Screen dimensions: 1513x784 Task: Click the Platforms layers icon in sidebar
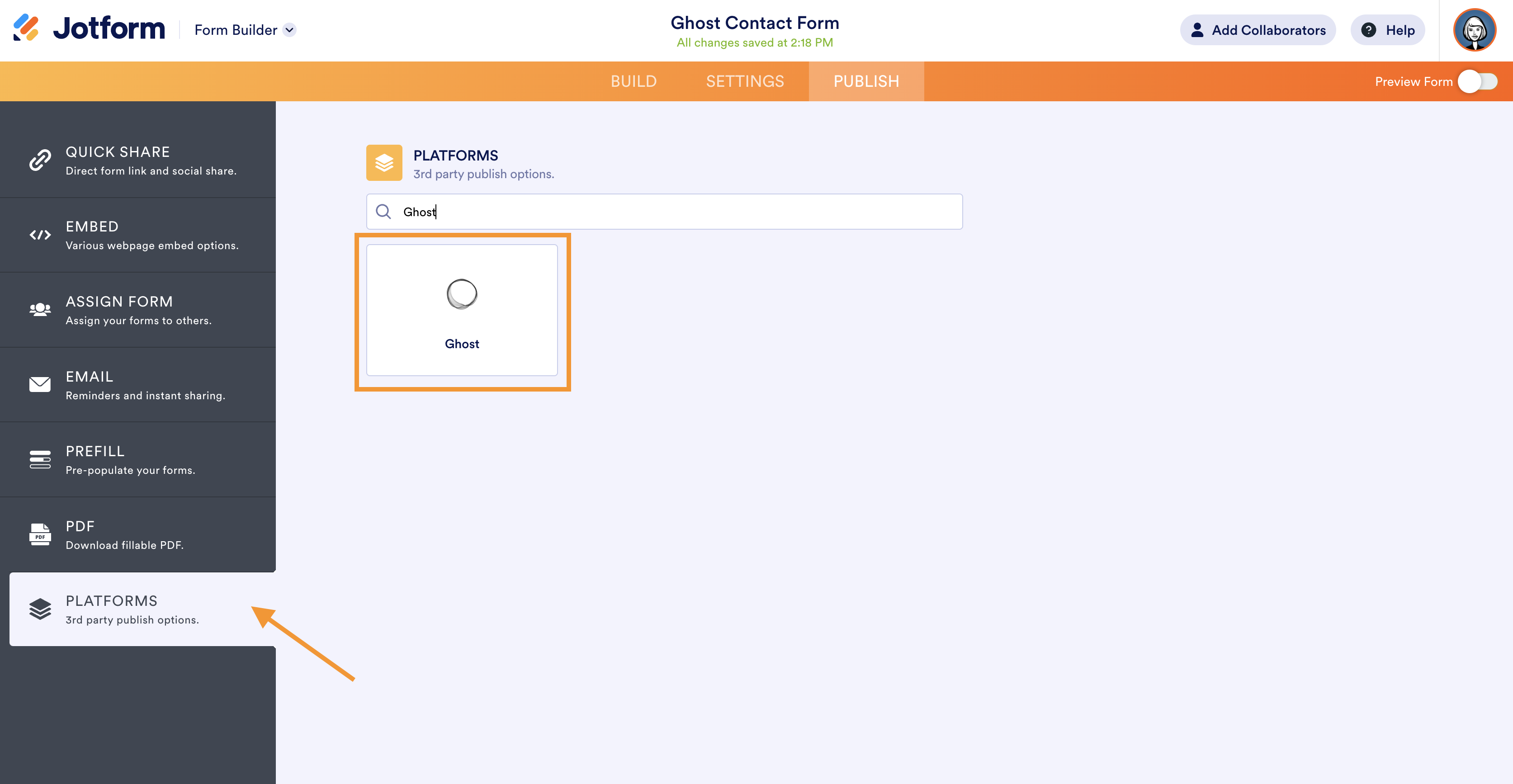pyautogui.click(x=40, y=609)
